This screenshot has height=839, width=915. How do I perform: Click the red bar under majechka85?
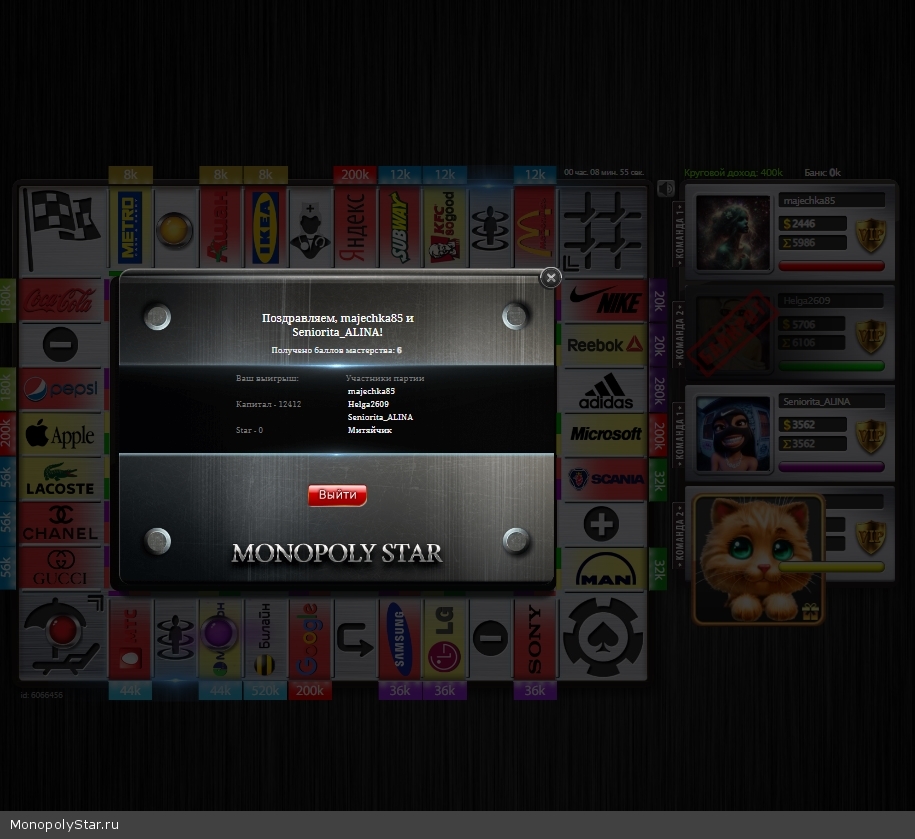(832, 266)
